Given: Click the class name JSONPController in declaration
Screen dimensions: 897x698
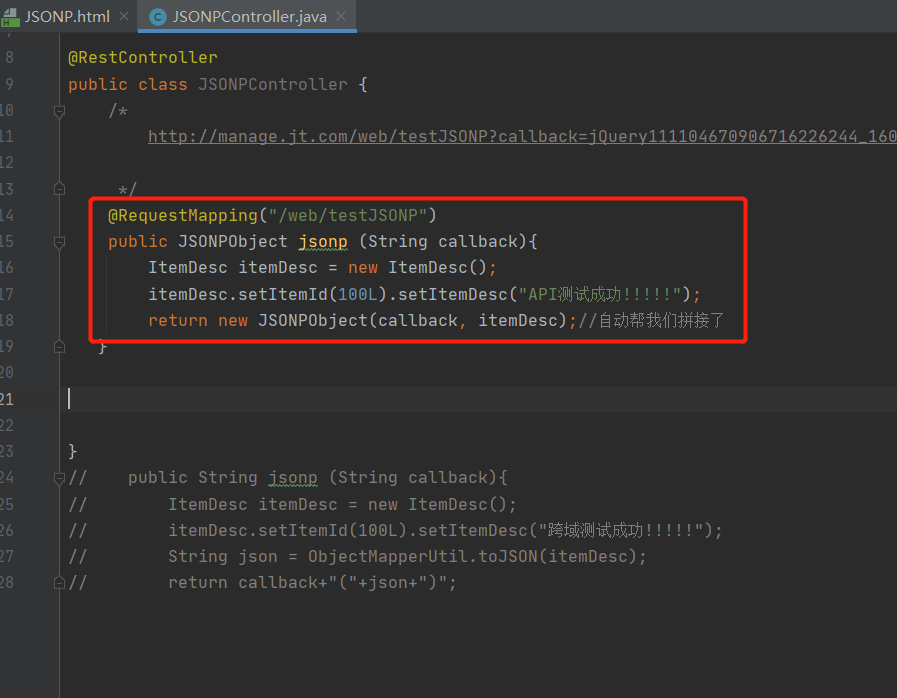Looking at the screenshot, I should [272, 84].
